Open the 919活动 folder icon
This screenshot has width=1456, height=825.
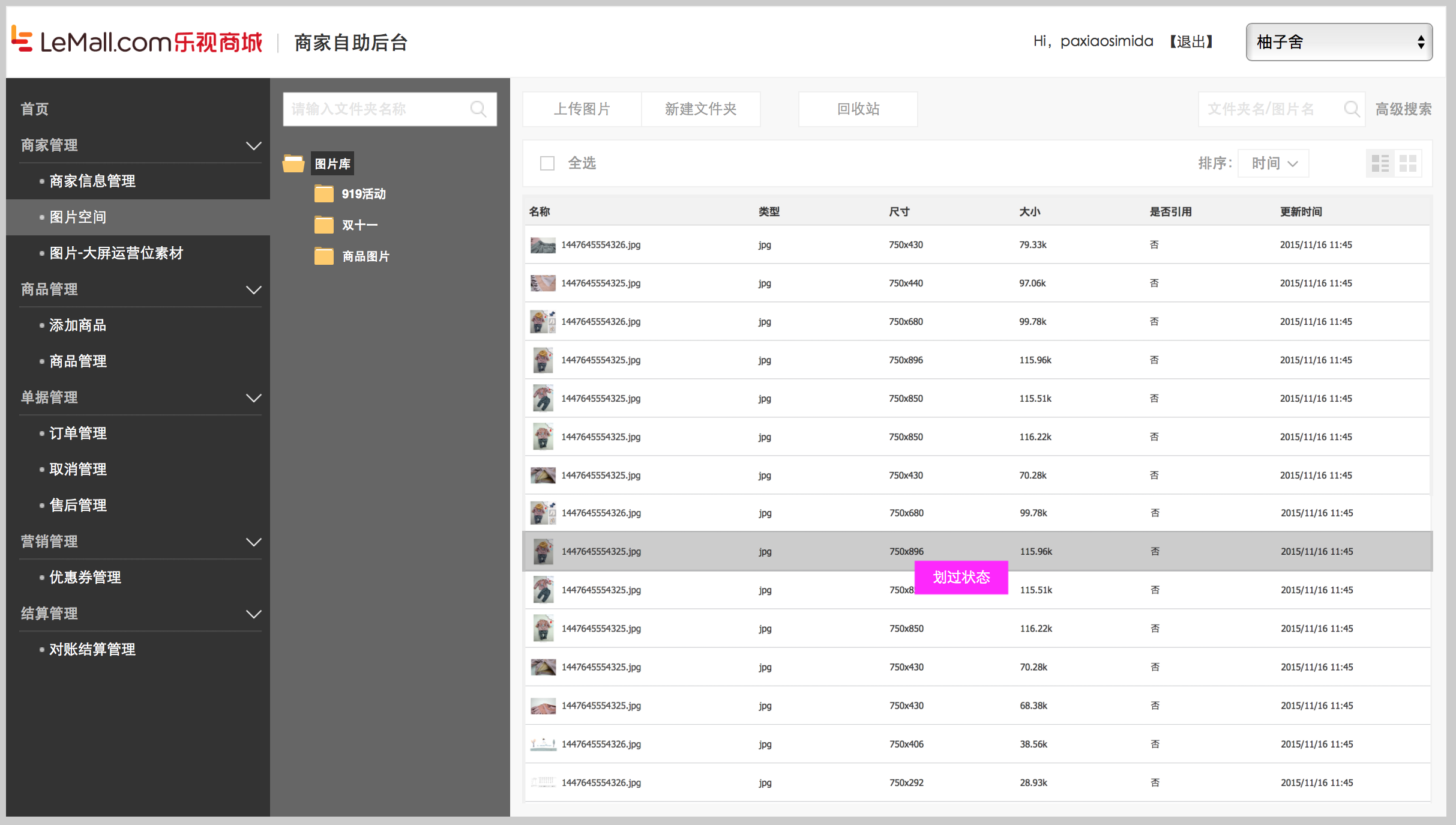[x=324, y=194]
